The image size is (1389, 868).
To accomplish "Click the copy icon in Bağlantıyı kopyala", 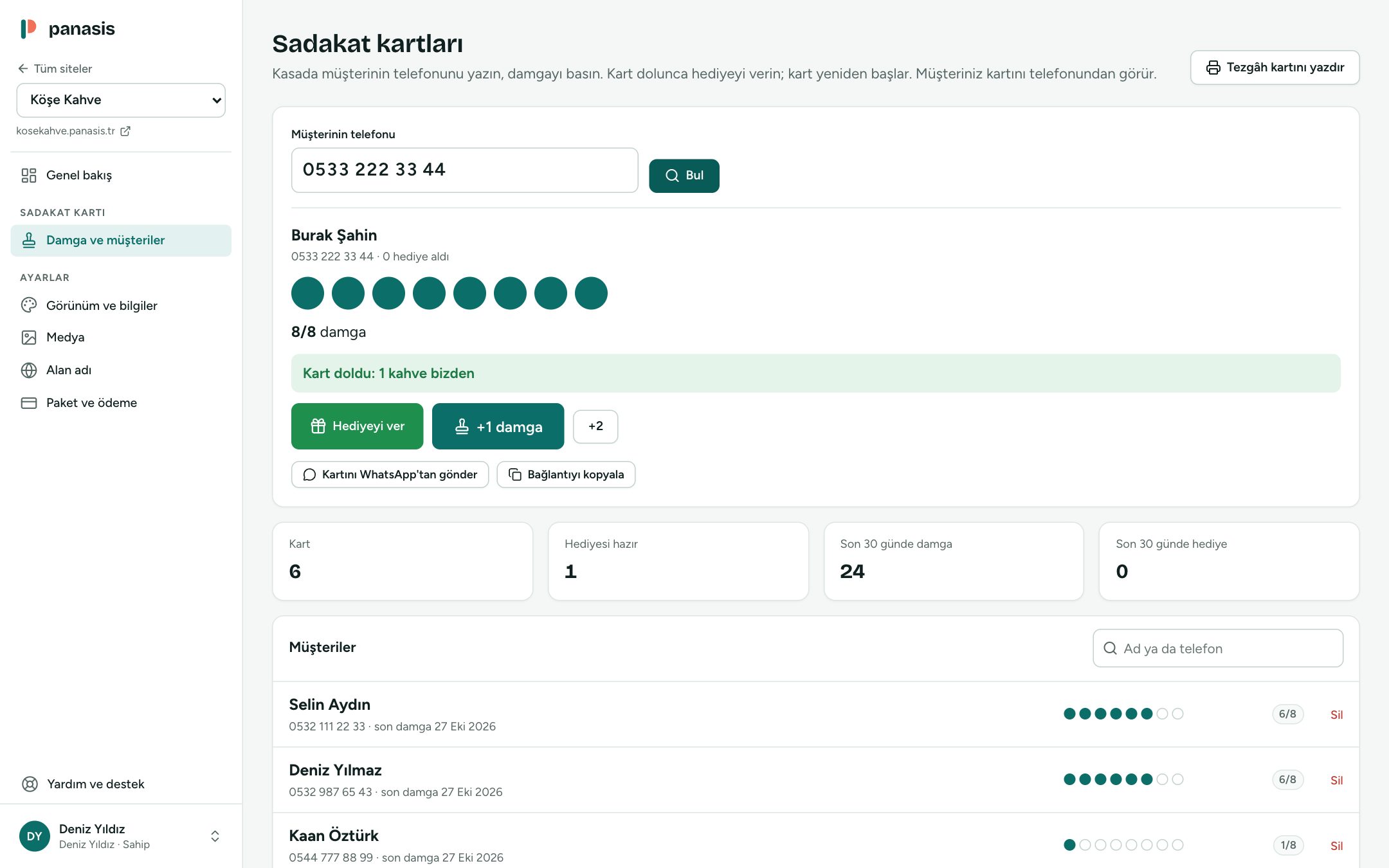I will point(515,475).
